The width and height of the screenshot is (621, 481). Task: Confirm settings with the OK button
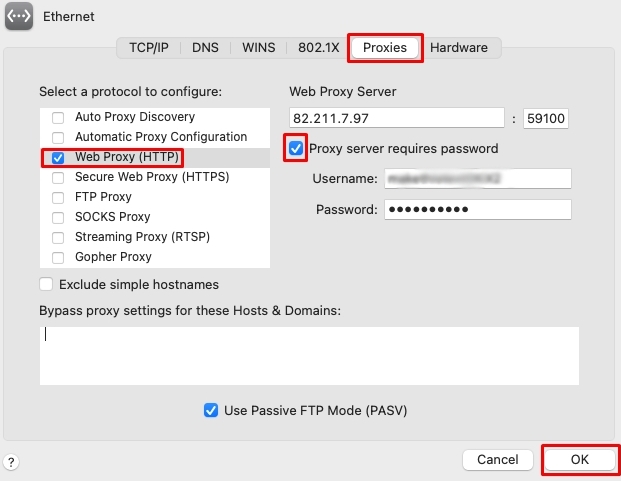(x=579, y=459)
